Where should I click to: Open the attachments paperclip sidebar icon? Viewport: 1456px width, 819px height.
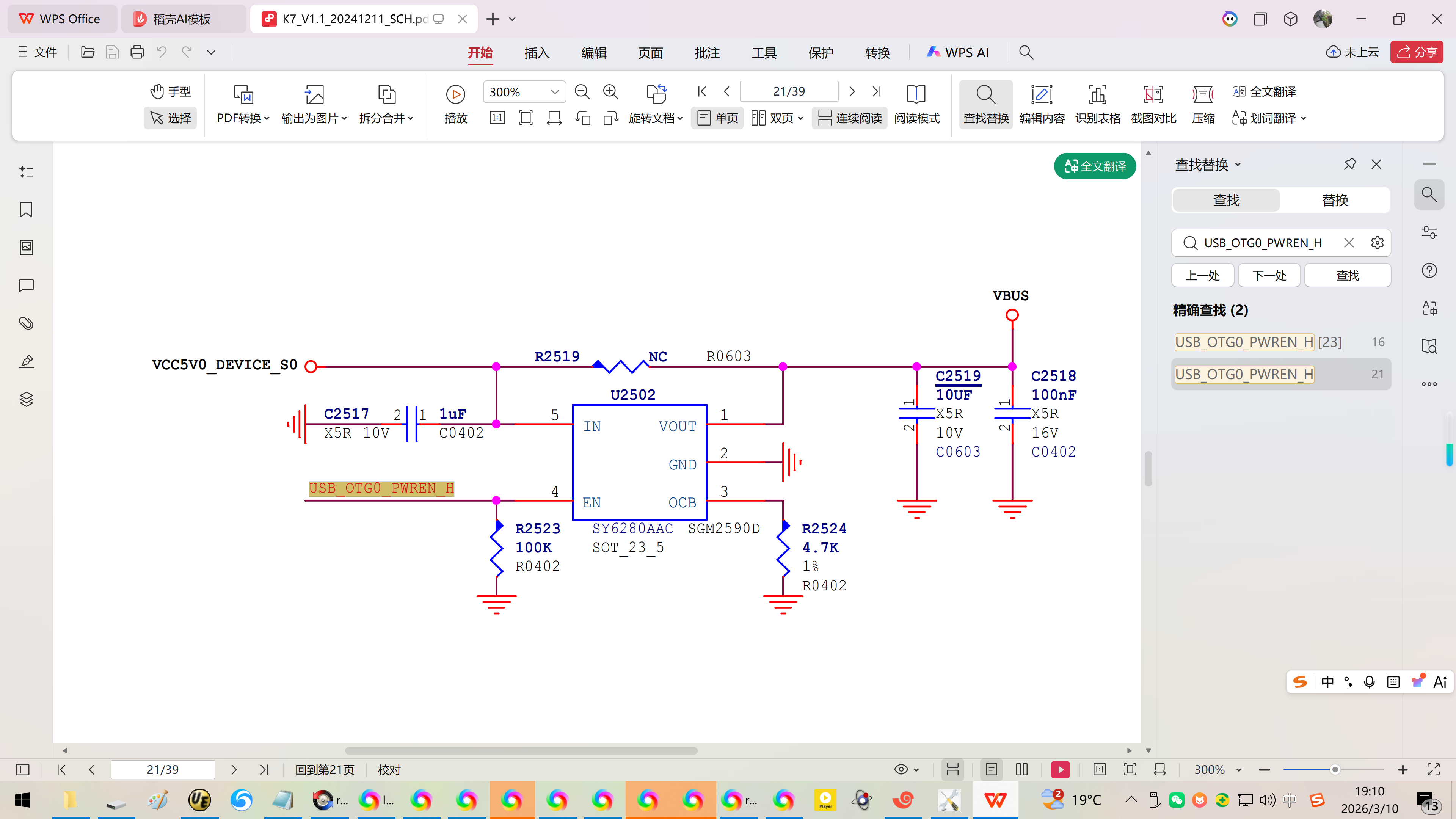click(x=26, y=323)
